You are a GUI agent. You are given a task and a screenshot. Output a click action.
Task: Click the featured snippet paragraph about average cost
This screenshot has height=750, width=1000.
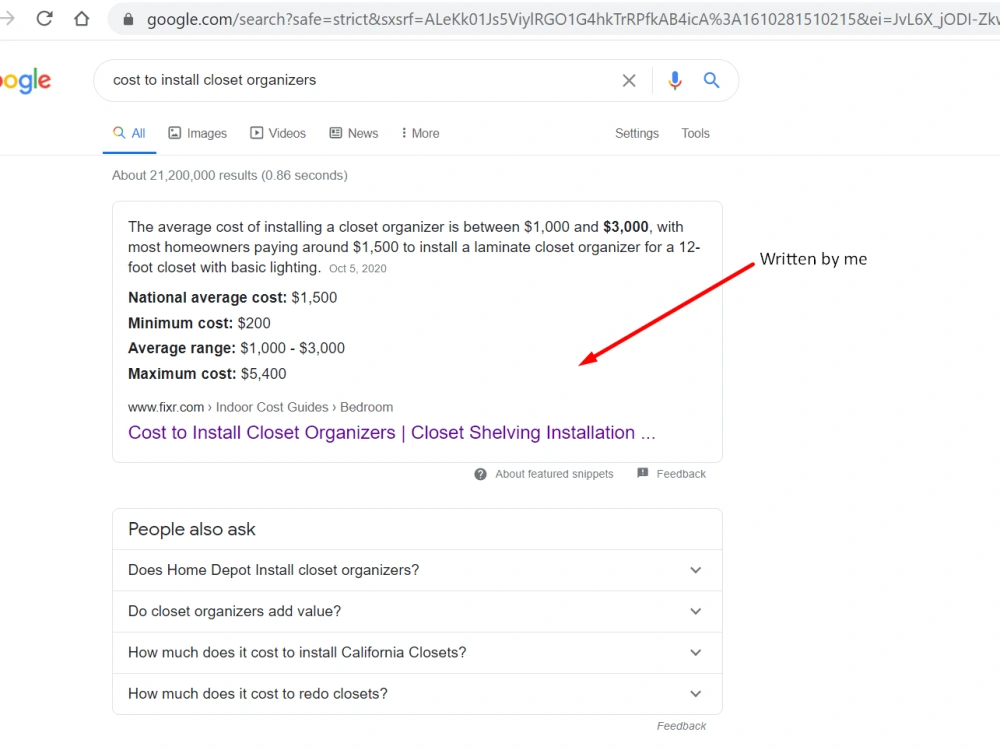[415, 247]
